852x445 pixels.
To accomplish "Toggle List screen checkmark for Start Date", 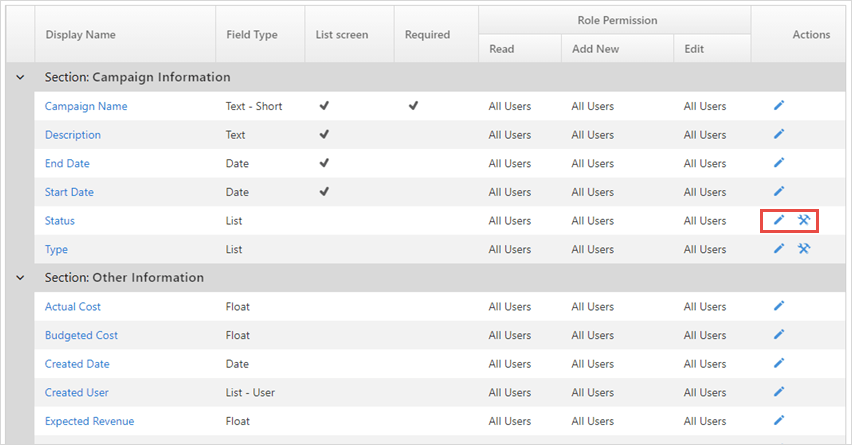I will 324,191.
